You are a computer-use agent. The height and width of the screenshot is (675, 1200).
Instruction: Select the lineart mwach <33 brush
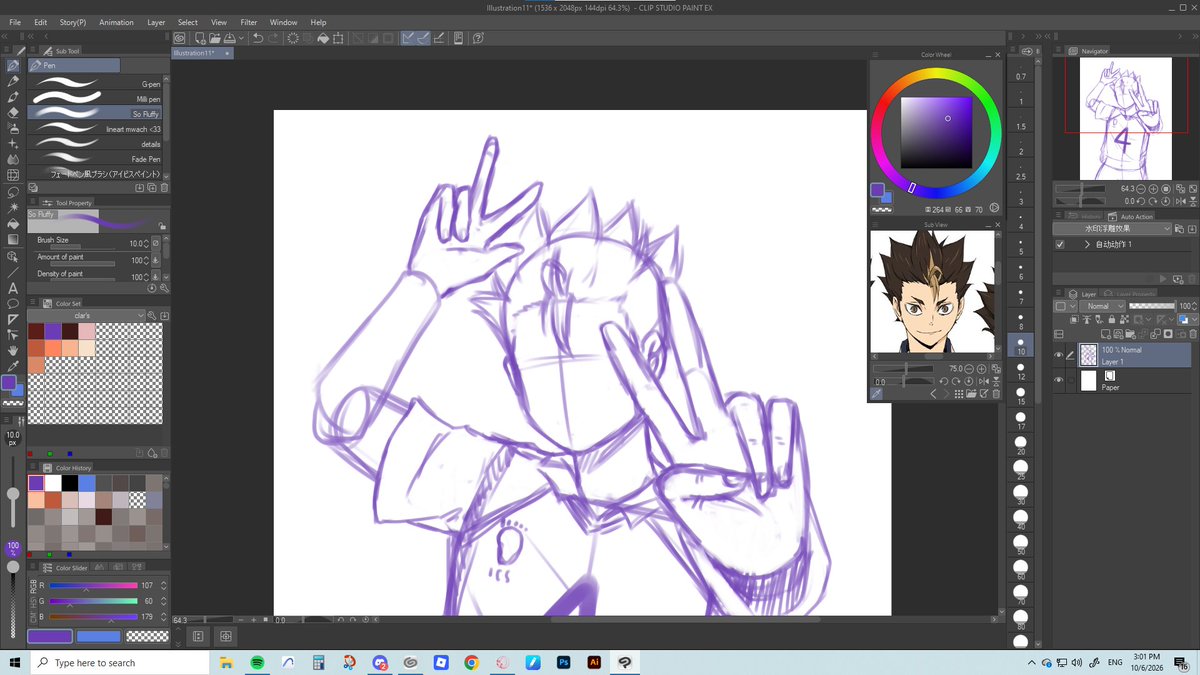[97, 129]
